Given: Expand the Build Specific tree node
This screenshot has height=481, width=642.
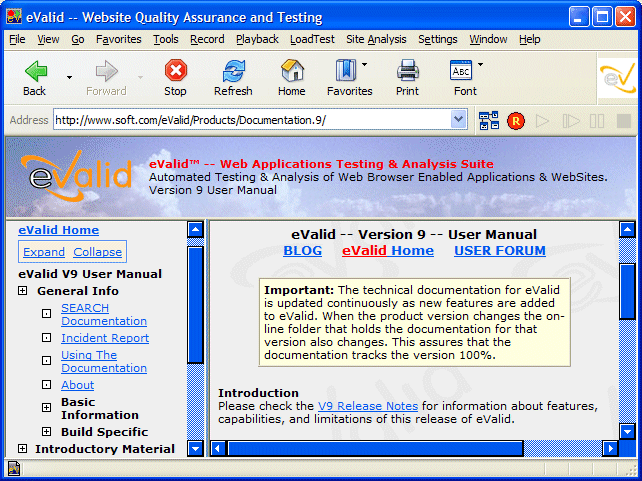Looking at the screenshot, I should click(47, 431).
